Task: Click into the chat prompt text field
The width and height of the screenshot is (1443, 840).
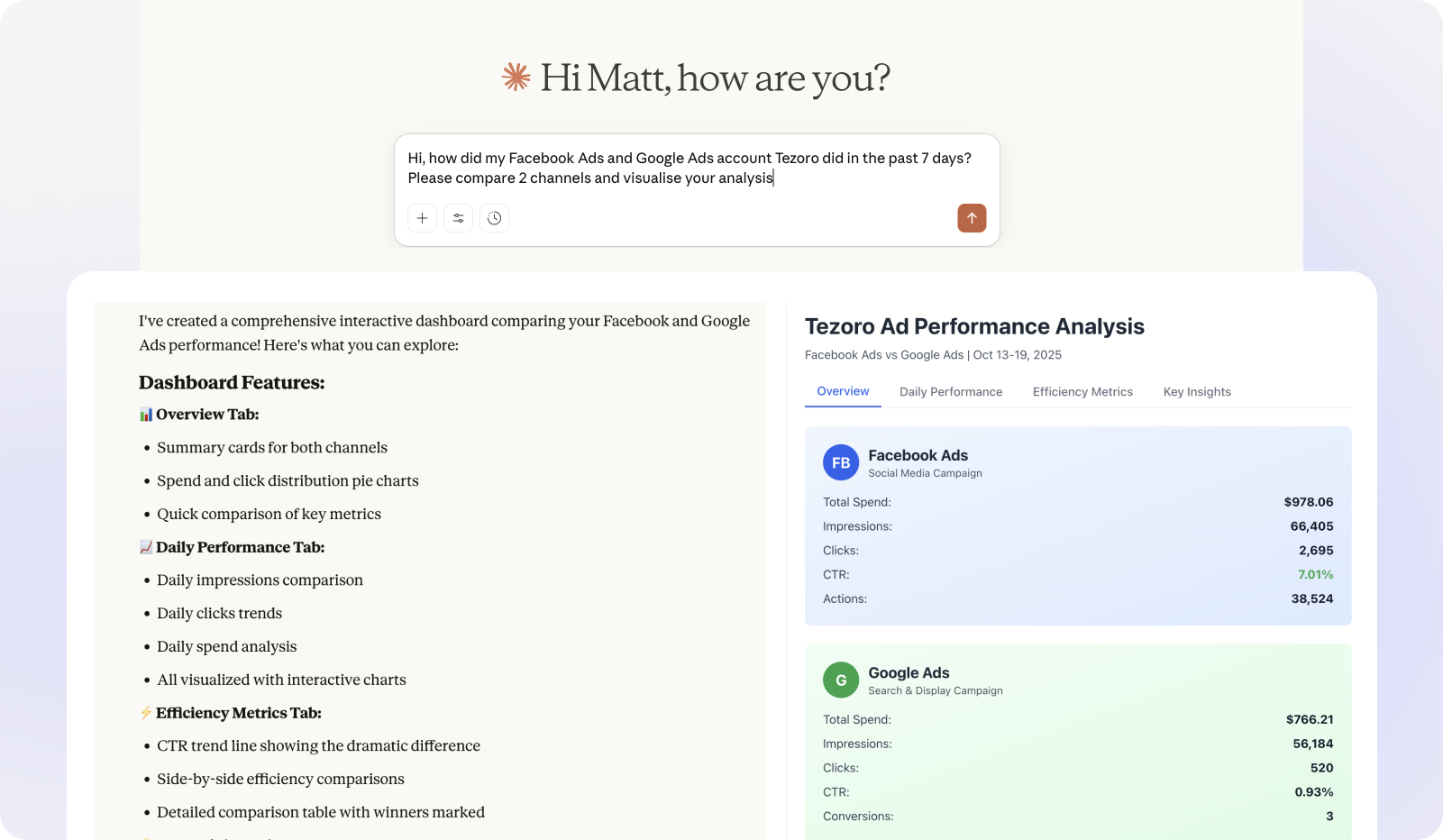Action: pyautogui.click(x=690, y=169)
